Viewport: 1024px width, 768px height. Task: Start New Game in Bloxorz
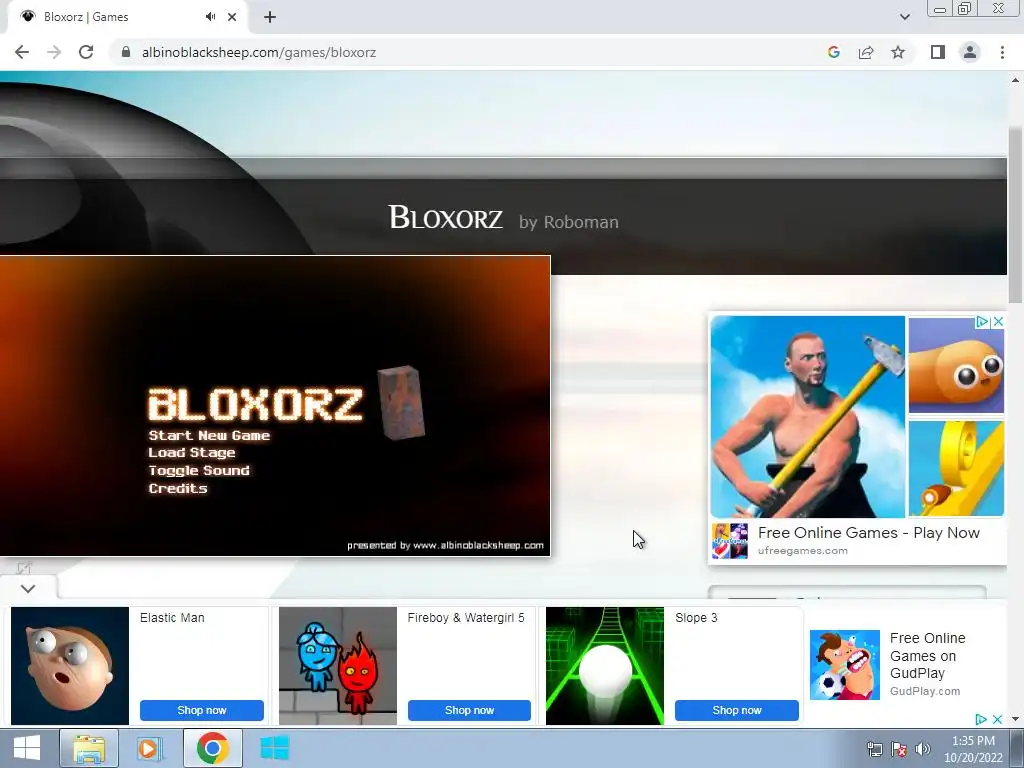[x=209, y=436]
